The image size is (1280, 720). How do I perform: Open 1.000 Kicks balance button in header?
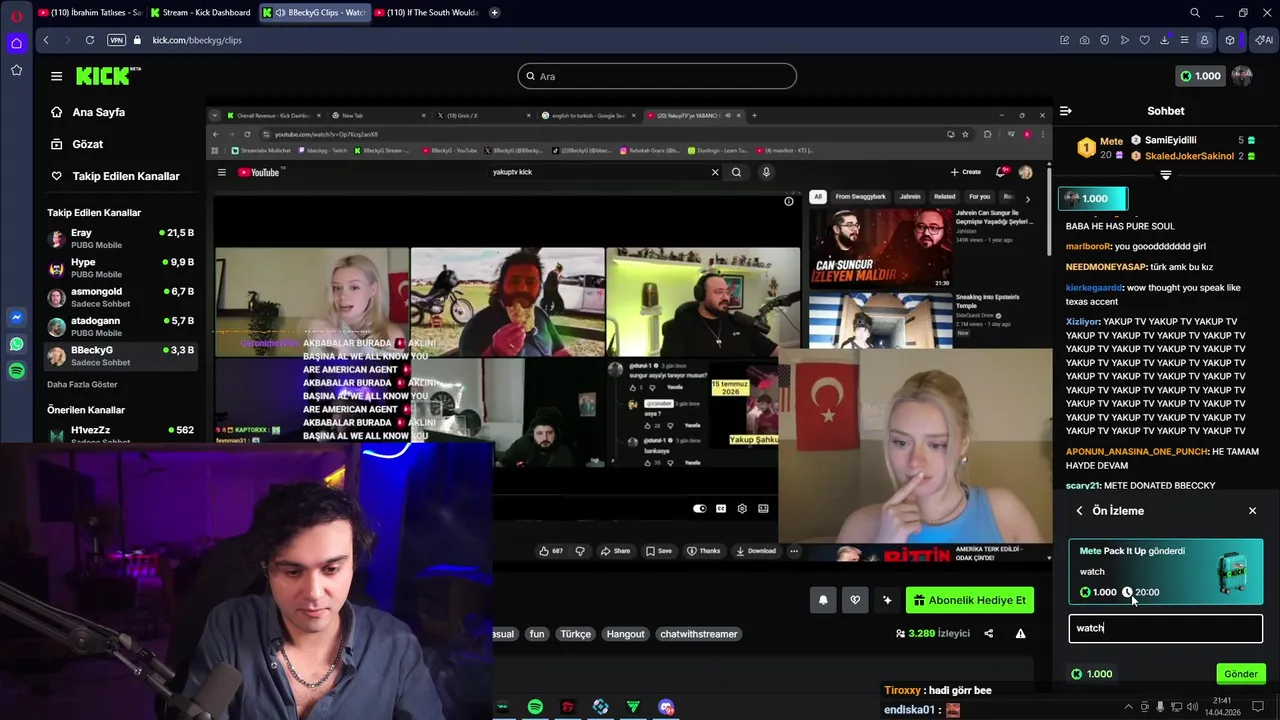click(x=1199, y=76)
